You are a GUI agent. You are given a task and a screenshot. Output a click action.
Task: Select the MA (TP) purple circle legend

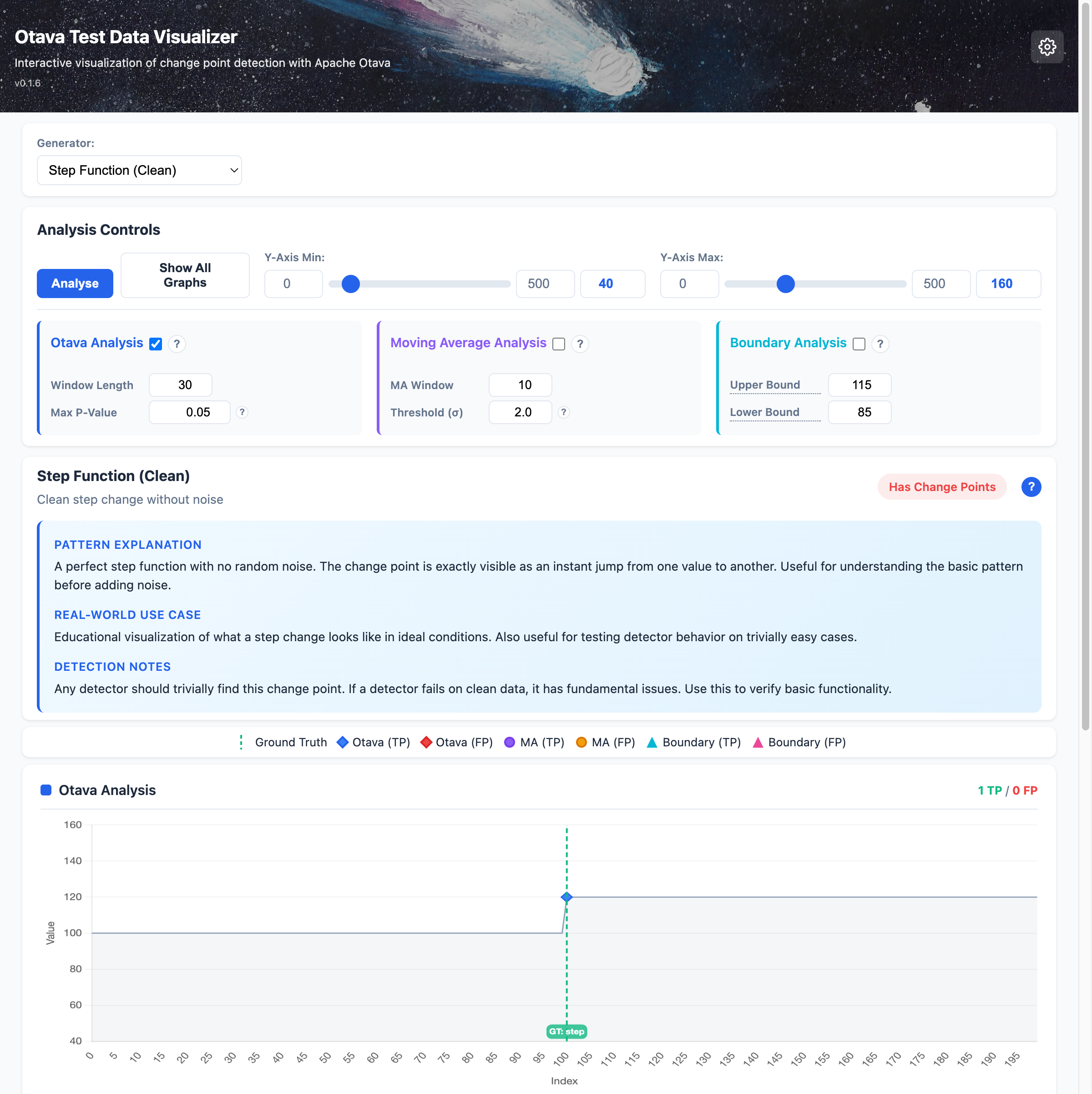pyautogui.click(x=510, y=742)
